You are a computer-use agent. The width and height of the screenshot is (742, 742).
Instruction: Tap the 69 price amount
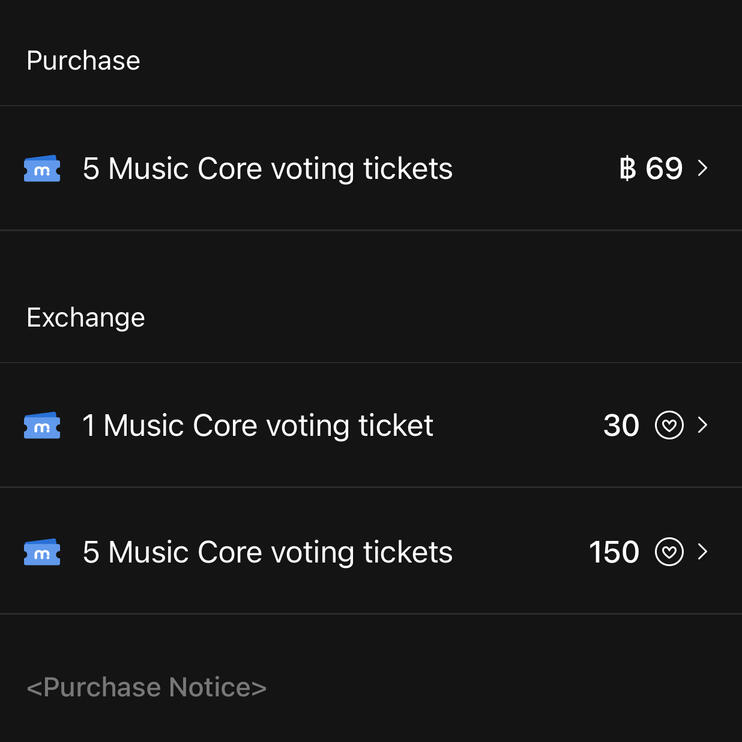[664, 169]
